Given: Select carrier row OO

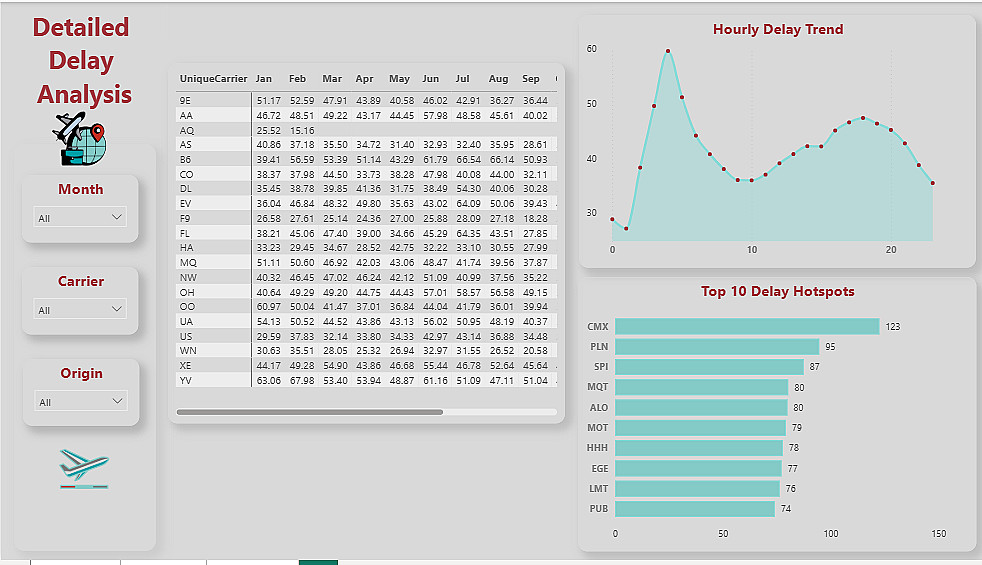Looking at the screenshot, I should 366,306.
